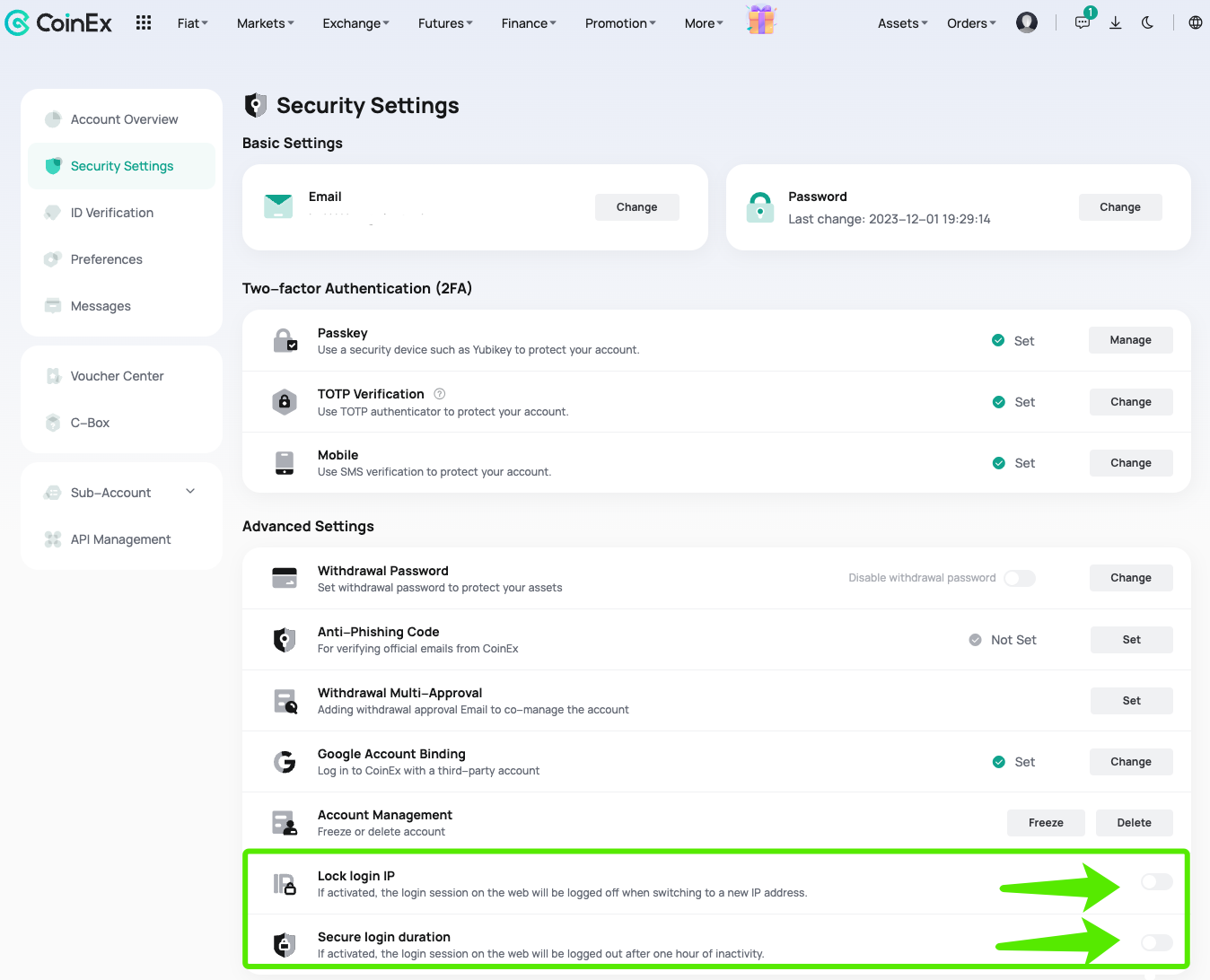Click the Passkey lock icon
The height and width of the screenshot is (980, 1210).
click(x=285, y=341)
